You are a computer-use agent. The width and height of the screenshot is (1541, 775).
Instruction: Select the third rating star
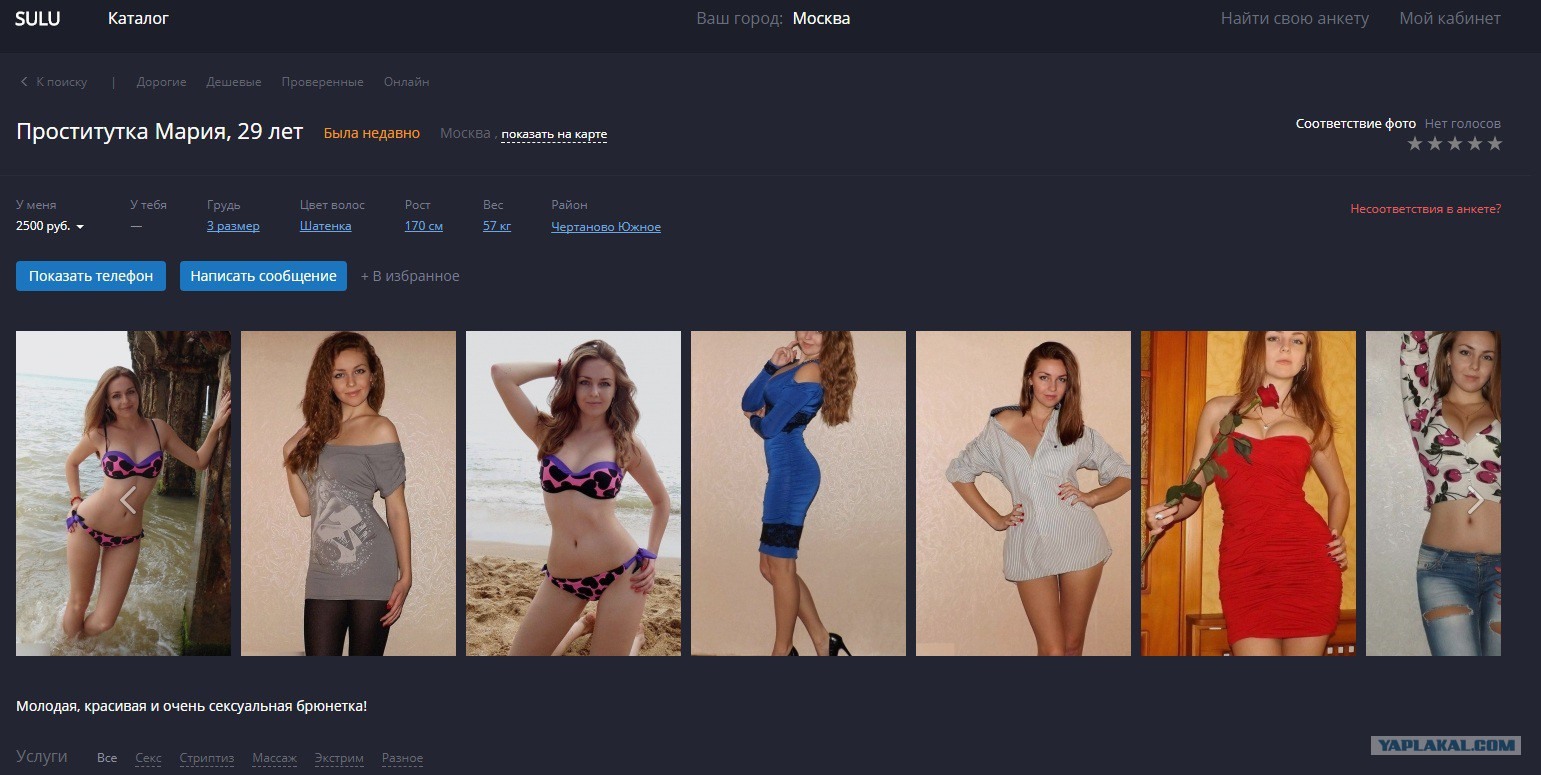point(1455,144)
